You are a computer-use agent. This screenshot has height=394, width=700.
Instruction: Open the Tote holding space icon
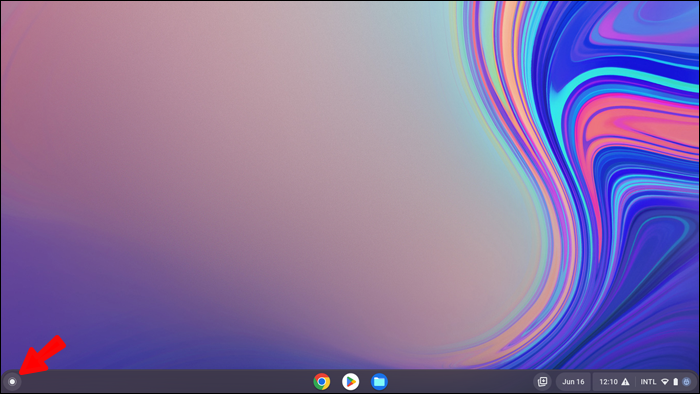[542, 382]
